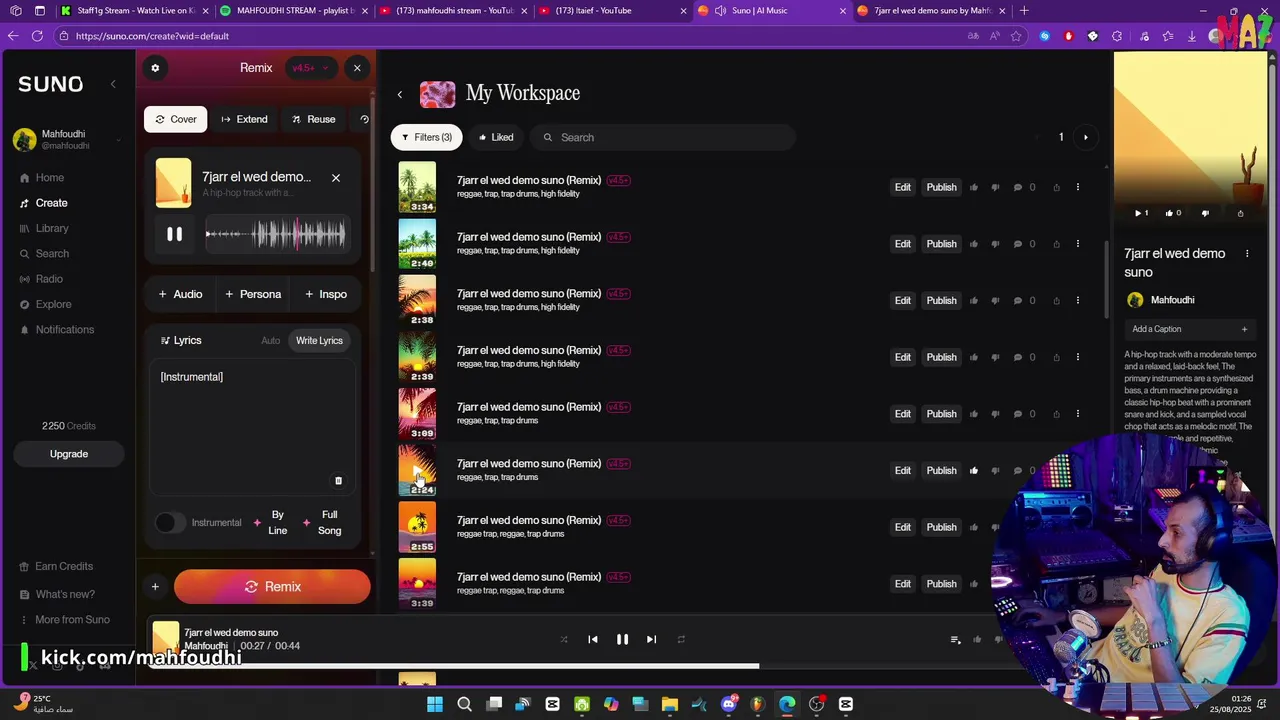The image size is (1280, 720).
Task: Collapse the Suno sidebar with the chevron
Action: click(113, 84)
